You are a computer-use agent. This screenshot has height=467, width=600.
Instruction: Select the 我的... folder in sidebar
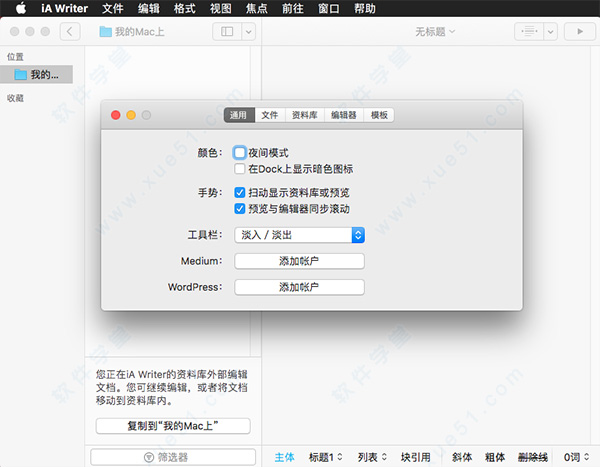[37, 74]
